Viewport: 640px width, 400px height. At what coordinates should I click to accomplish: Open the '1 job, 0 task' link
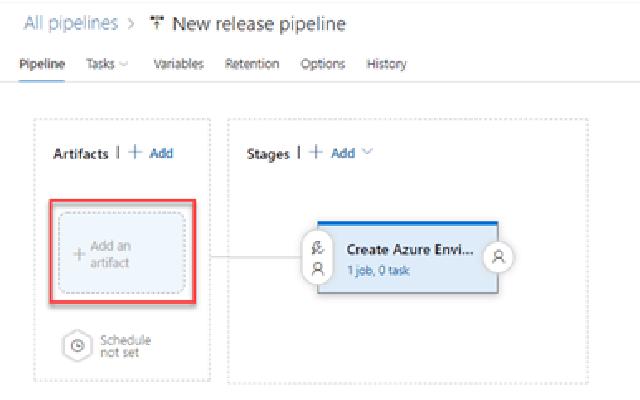pos(377,270)
